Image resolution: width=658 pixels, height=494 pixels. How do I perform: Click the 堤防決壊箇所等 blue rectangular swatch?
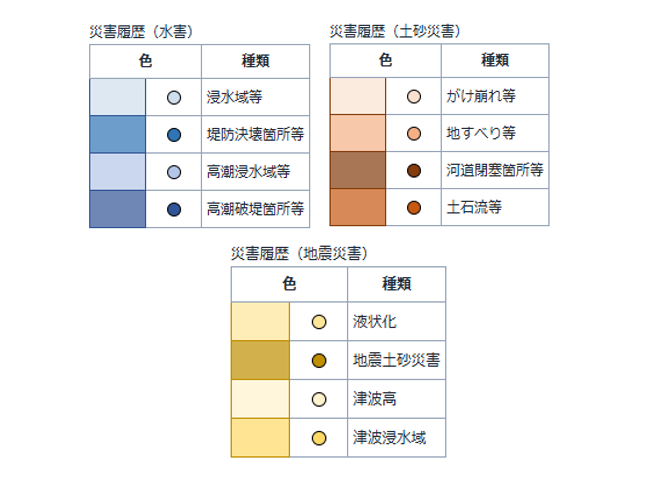click(x=117, y=135)
